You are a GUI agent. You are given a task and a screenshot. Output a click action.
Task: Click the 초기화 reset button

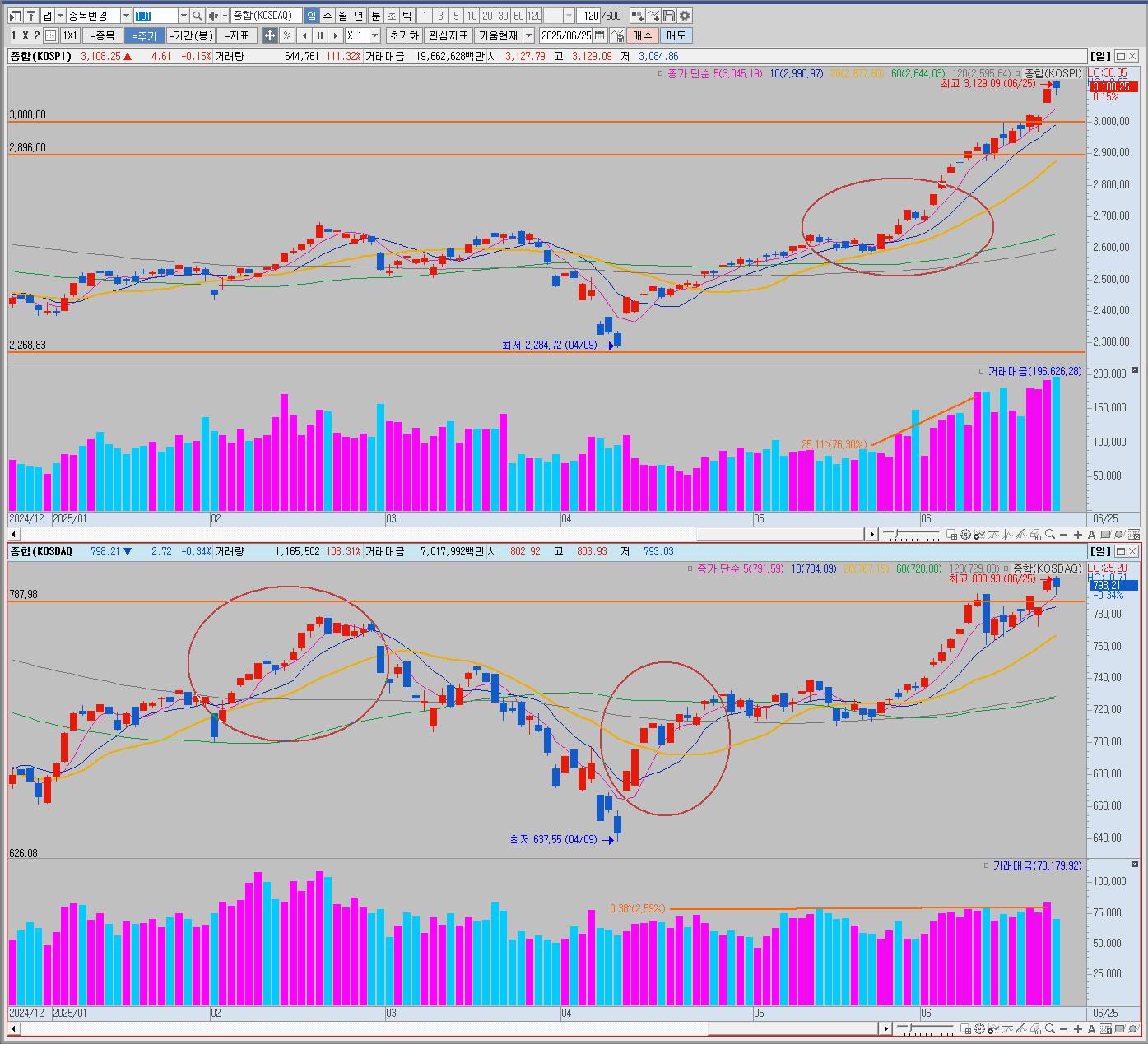tap(403, 35)
